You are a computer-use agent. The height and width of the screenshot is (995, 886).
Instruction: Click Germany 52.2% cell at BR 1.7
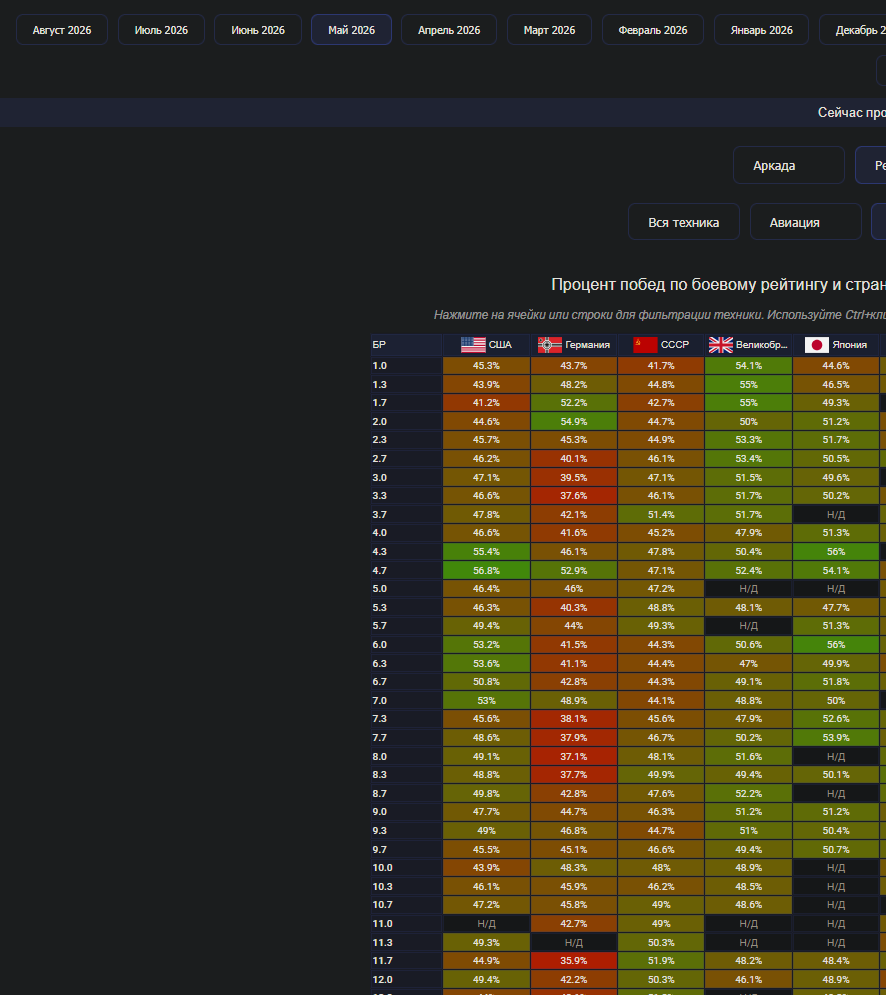coord(574,402)
